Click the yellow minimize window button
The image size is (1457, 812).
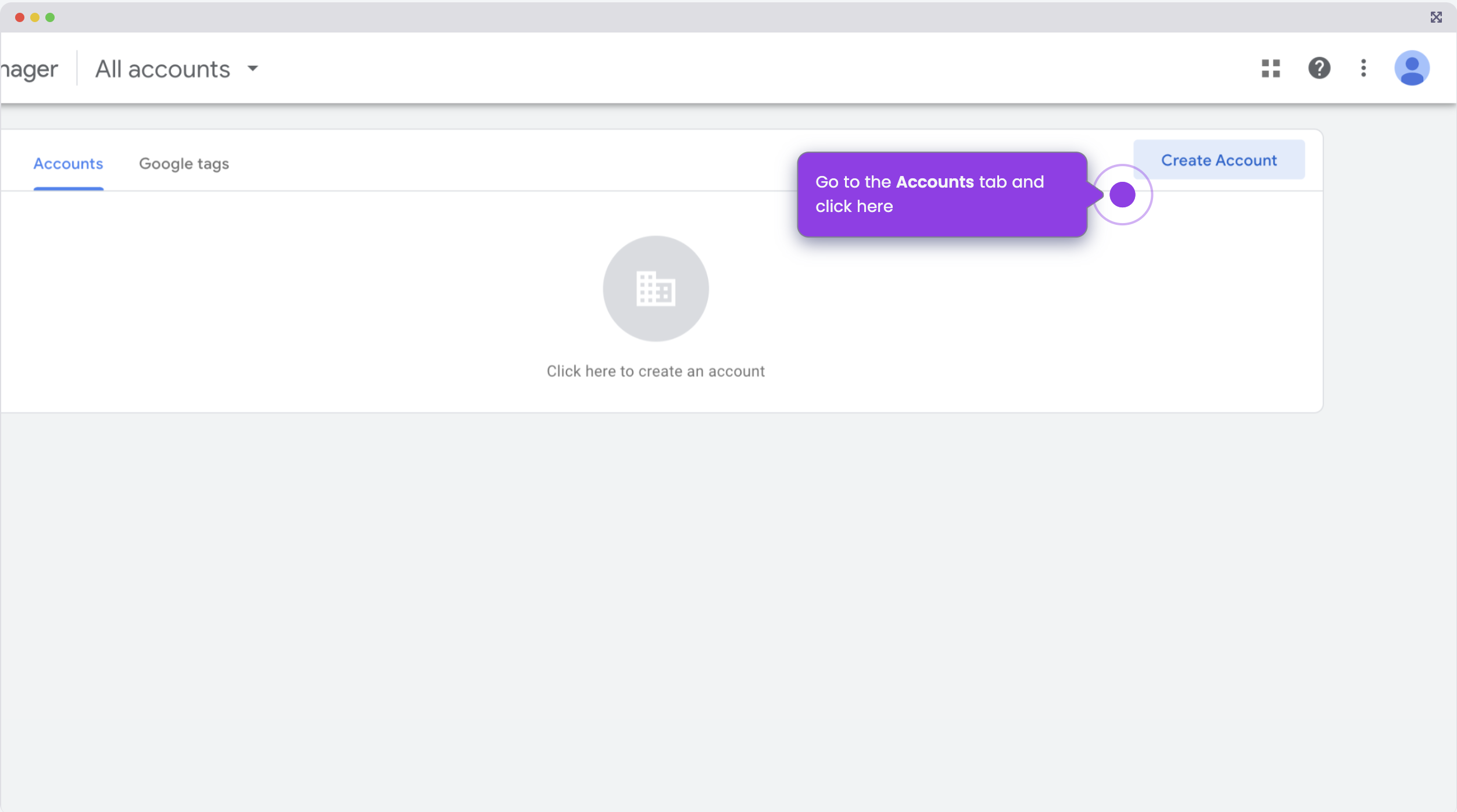(x=35, y=17)
